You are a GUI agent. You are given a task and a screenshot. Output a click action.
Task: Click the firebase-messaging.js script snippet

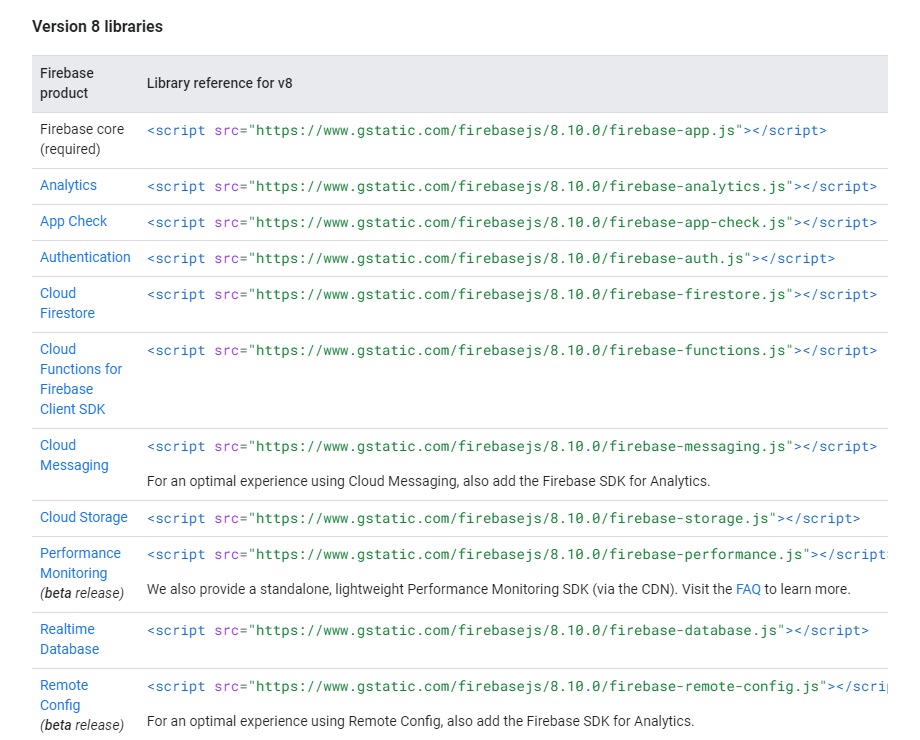click(x=512, y=447)
